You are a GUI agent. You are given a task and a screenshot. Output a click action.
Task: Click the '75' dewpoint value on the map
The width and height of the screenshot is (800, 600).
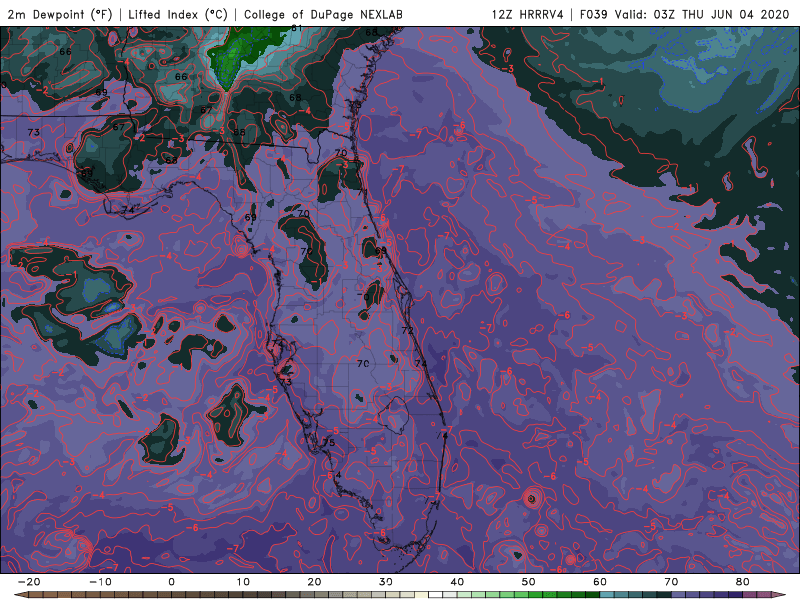click(329, 442)
